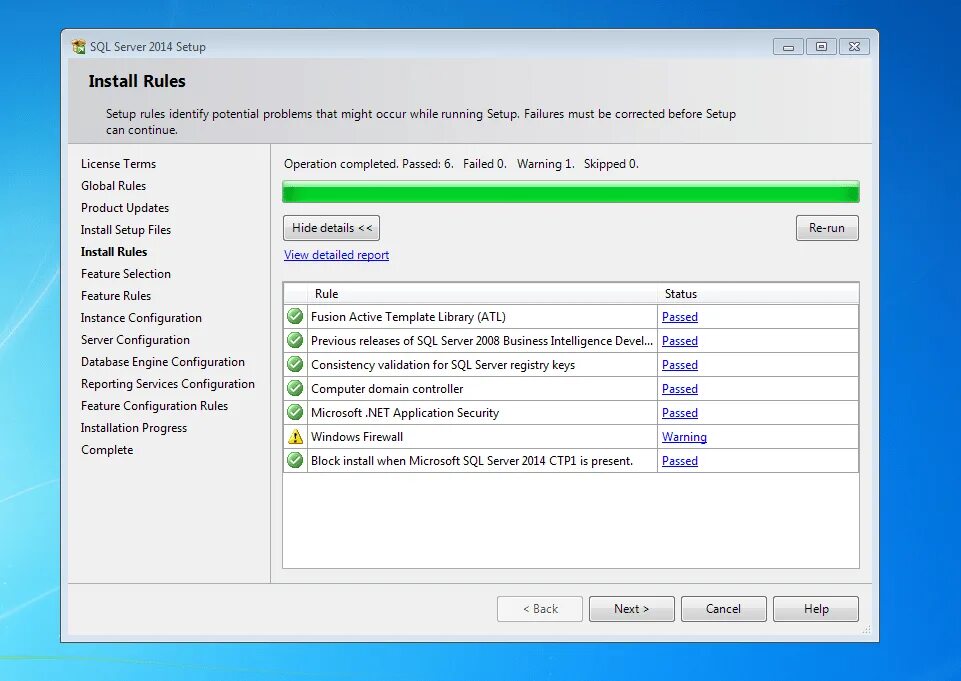Image resolution: width=961 pixels, height=681 pixels.
Task: Open the Passed link for Fusion Active Template Library
Action: coord(679,316)
